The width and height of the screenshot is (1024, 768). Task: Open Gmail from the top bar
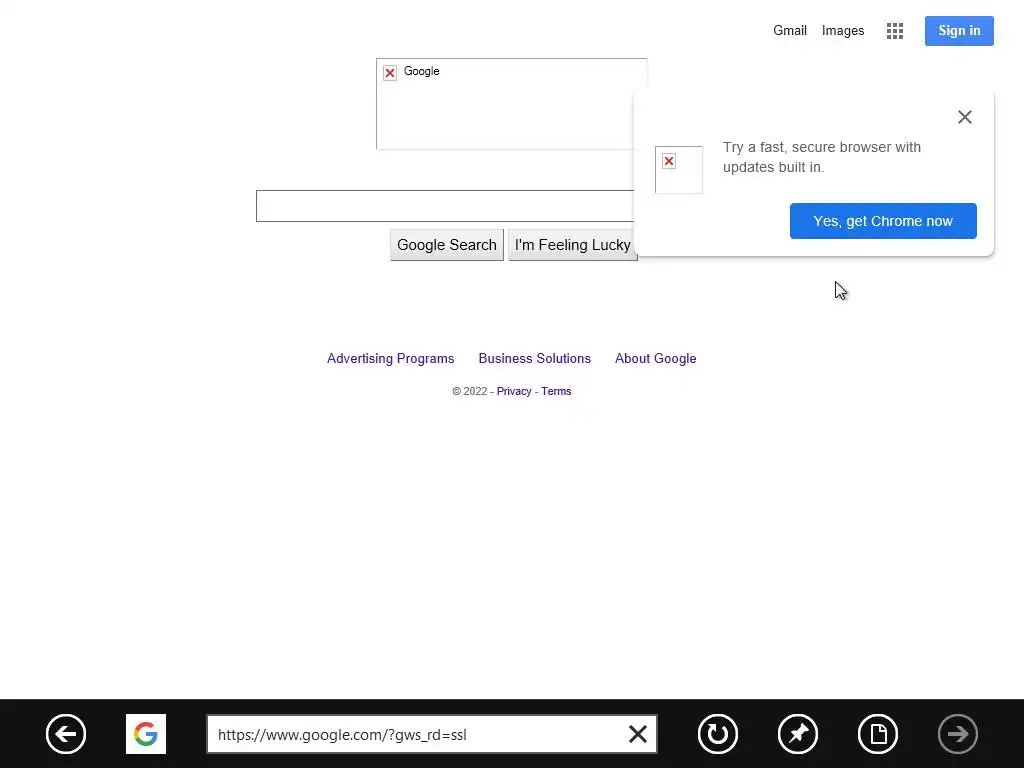[x=790, y=31]
